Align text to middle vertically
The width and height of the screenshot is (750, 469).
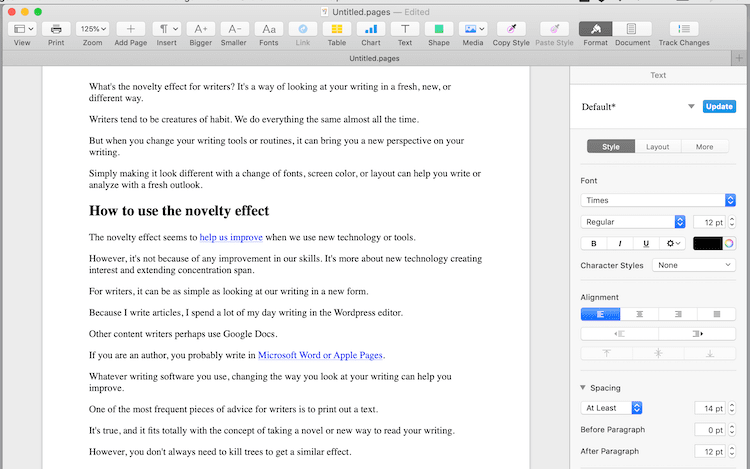pos(658,353)
